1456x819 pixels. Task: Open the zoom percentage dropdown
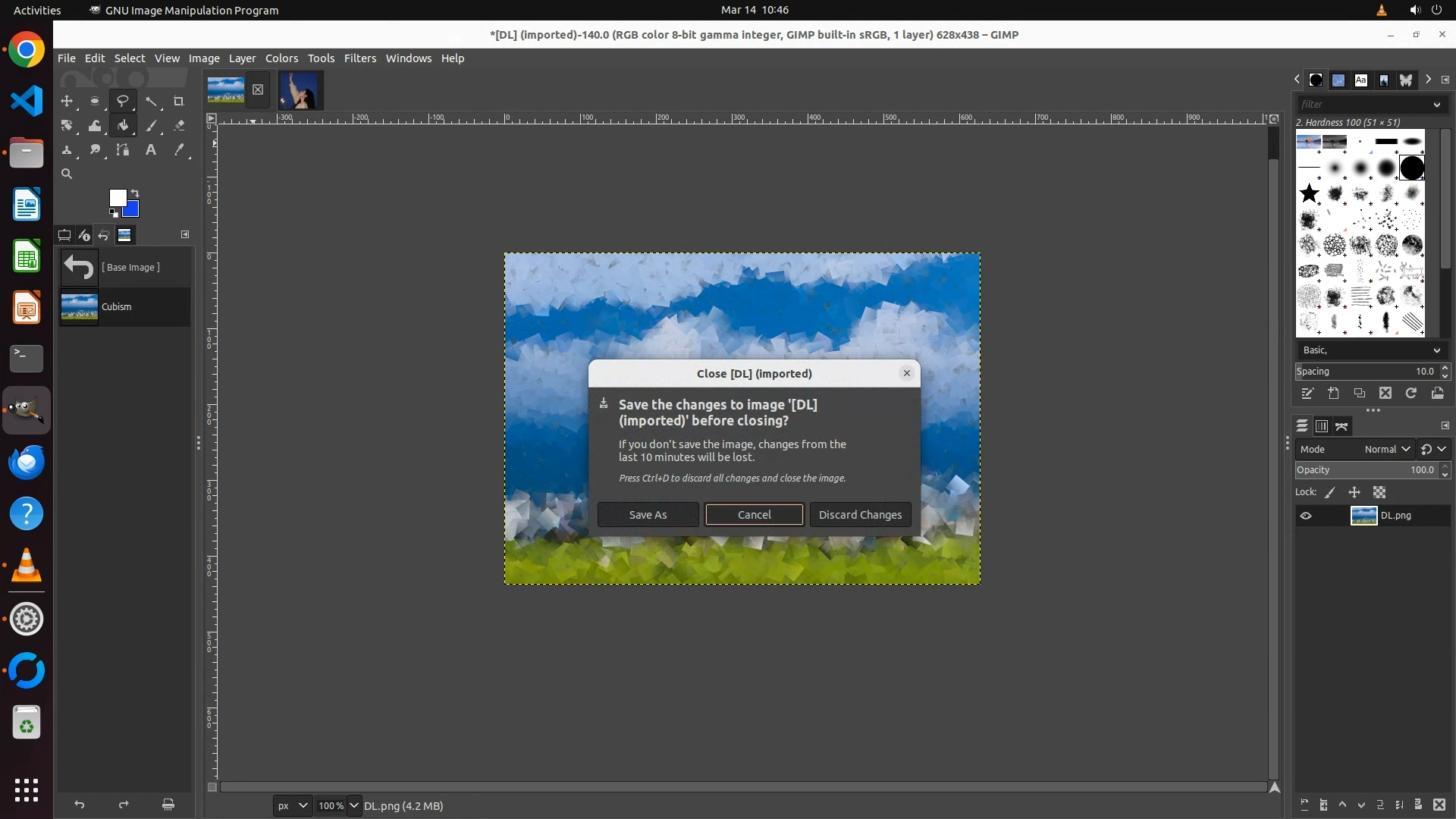coord(353,806)
